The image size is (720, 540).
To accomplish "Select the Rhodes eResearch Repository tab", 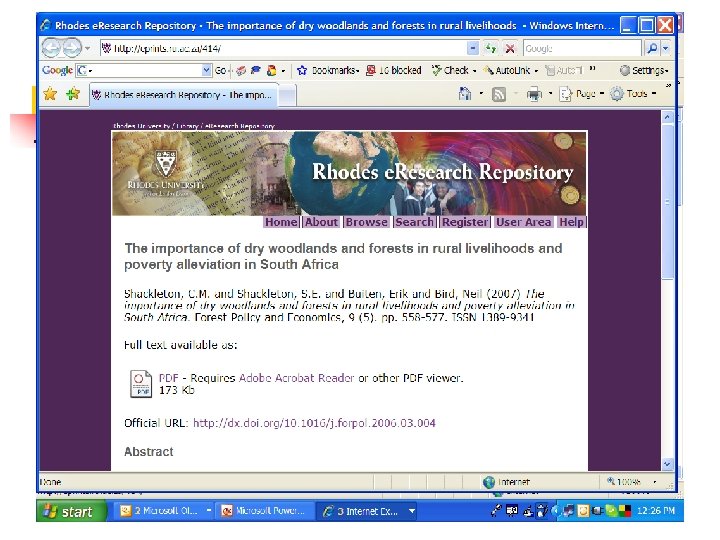I will coord(183,95).
